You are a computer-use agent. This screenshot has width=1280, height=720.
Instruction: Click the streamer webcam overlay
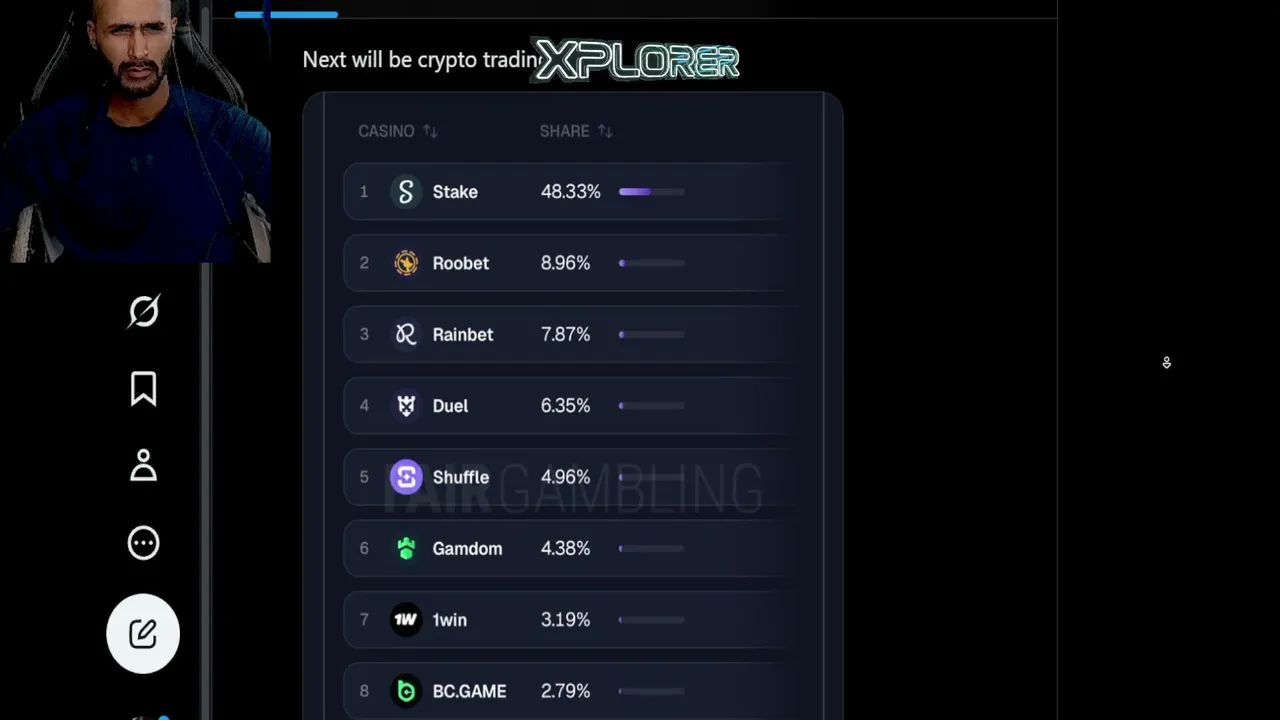click(x=135, y=131)
